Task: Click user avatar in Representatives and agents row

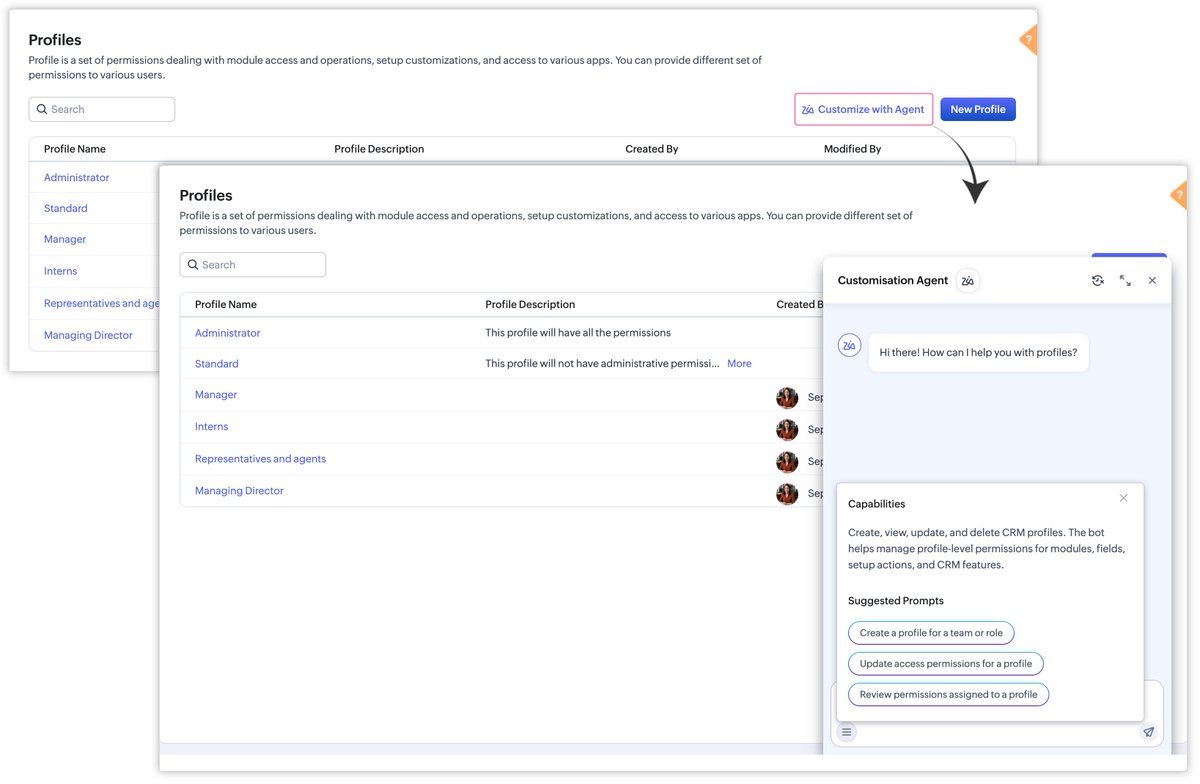Action: point(787,462)
